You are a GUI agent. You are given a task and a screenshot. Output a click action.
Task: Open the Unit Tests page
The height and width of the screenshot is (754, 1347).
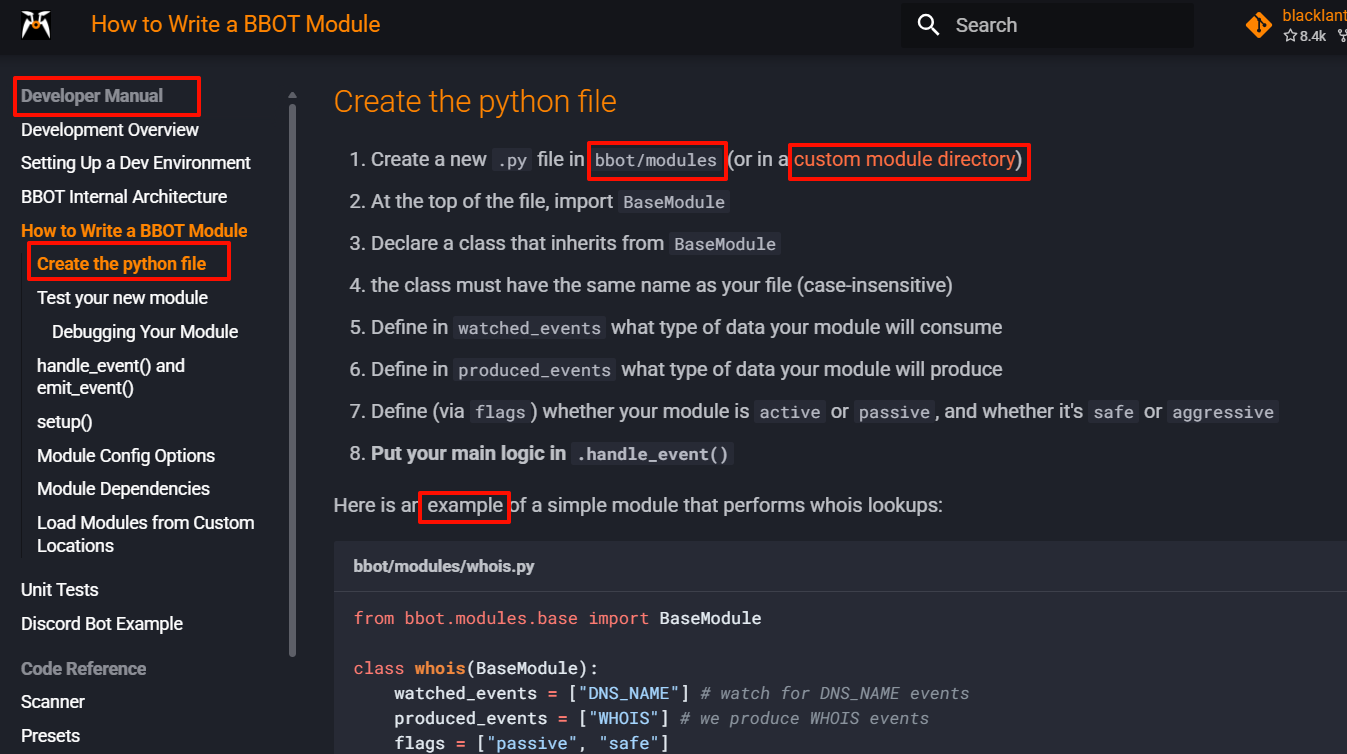[x=60, y=590]
